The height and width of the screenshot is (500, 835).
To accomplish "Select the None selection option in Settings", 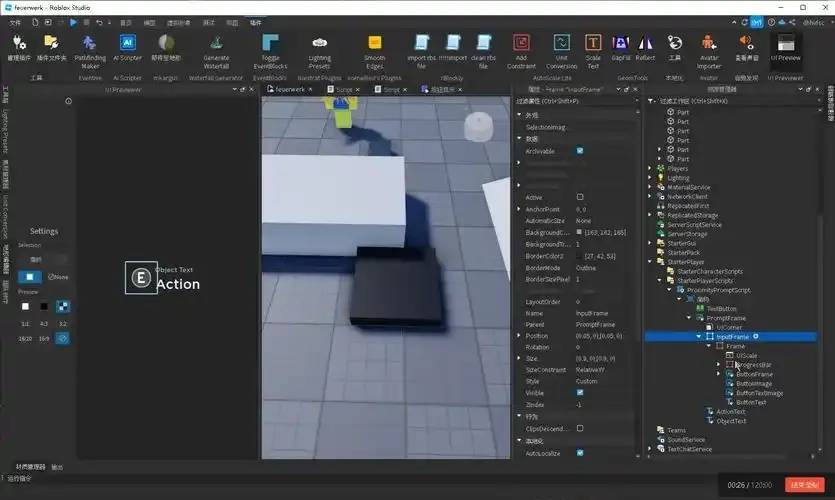I will [58, 277].
